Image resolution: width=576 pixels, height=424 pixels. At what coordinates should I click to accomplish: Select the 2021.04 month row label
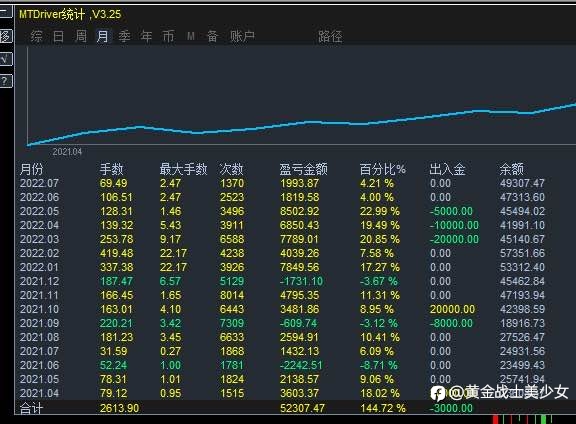(39, 393)
